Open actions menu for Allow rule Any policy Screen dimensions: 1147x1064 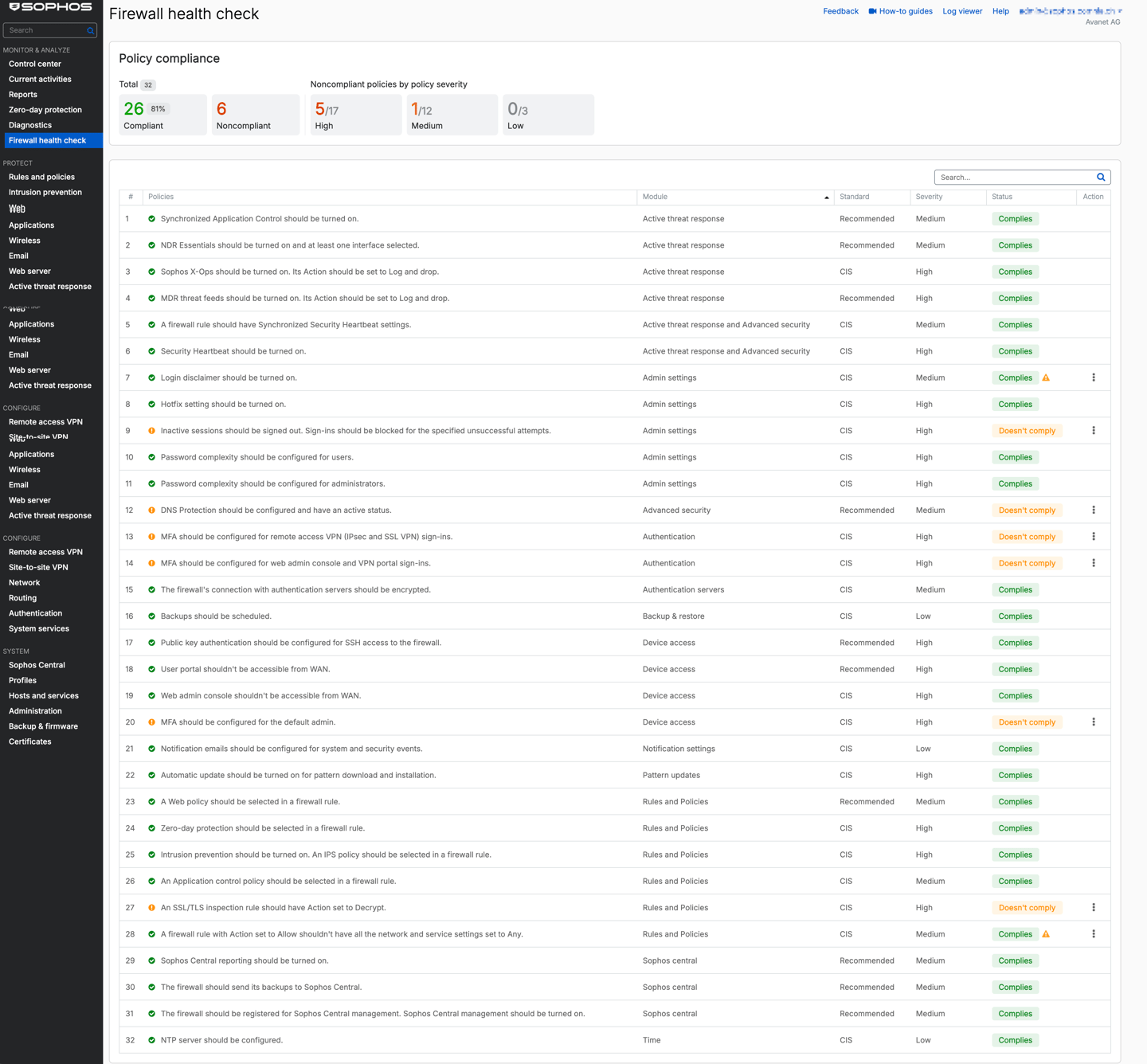[x=1094, y=934]
